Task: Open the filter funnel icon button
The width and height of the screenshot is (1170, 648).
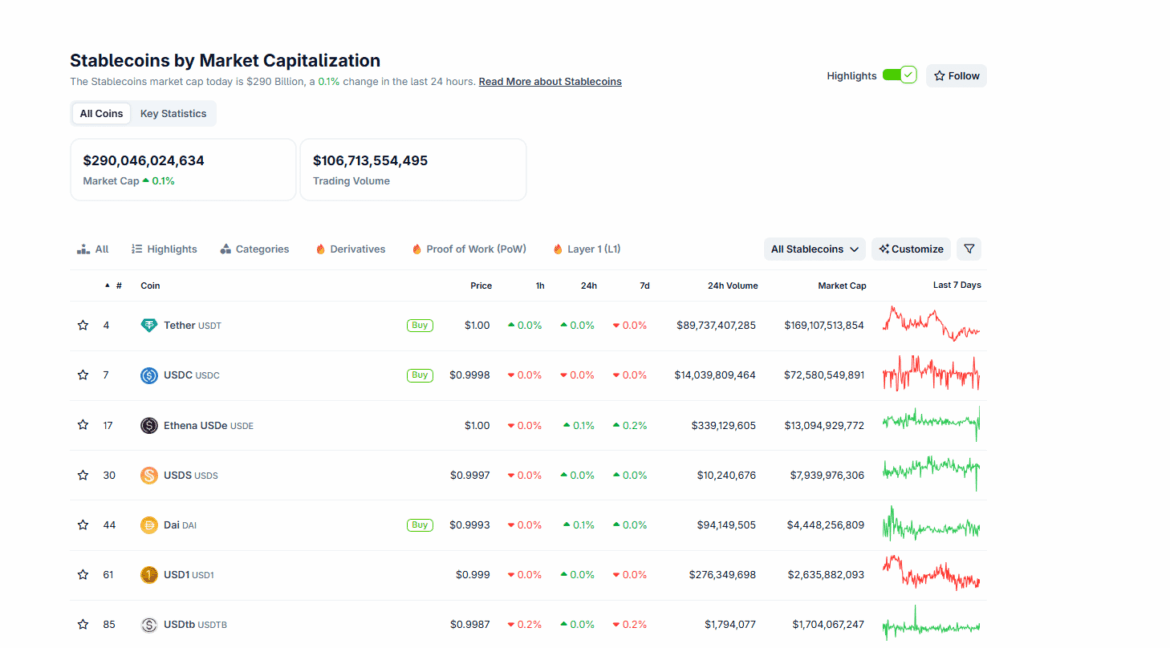Action: [969, 249]
